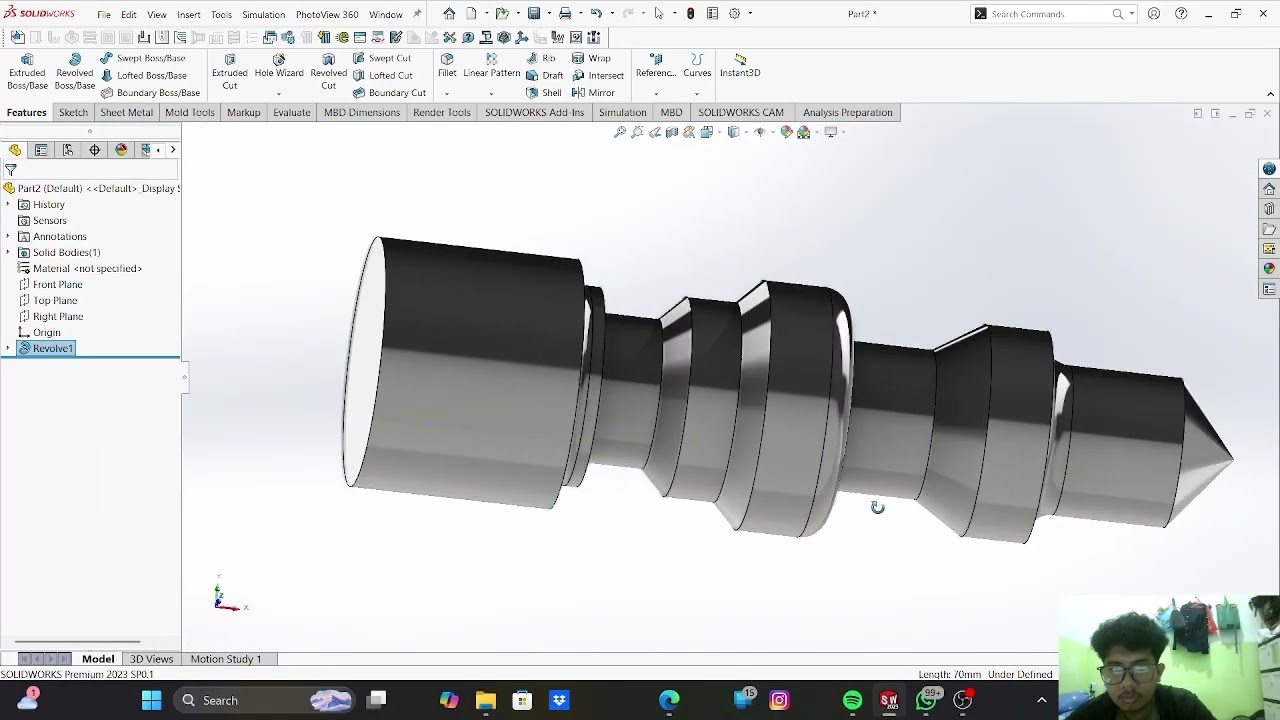Open the Fillet dropdown arrow
This screenshot has height=720, width=1280.
coord(447,93)
